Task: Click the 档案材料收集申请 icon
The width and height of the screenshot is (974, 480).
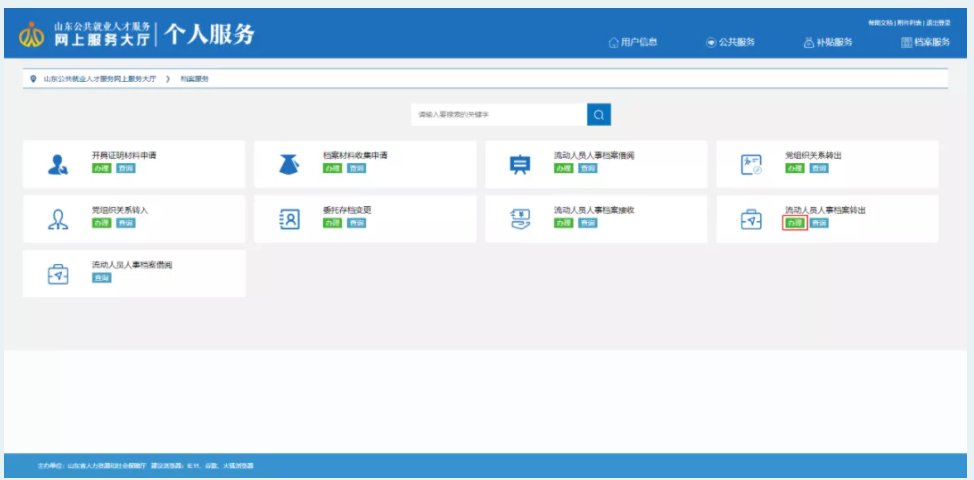Action: (289, 165)
